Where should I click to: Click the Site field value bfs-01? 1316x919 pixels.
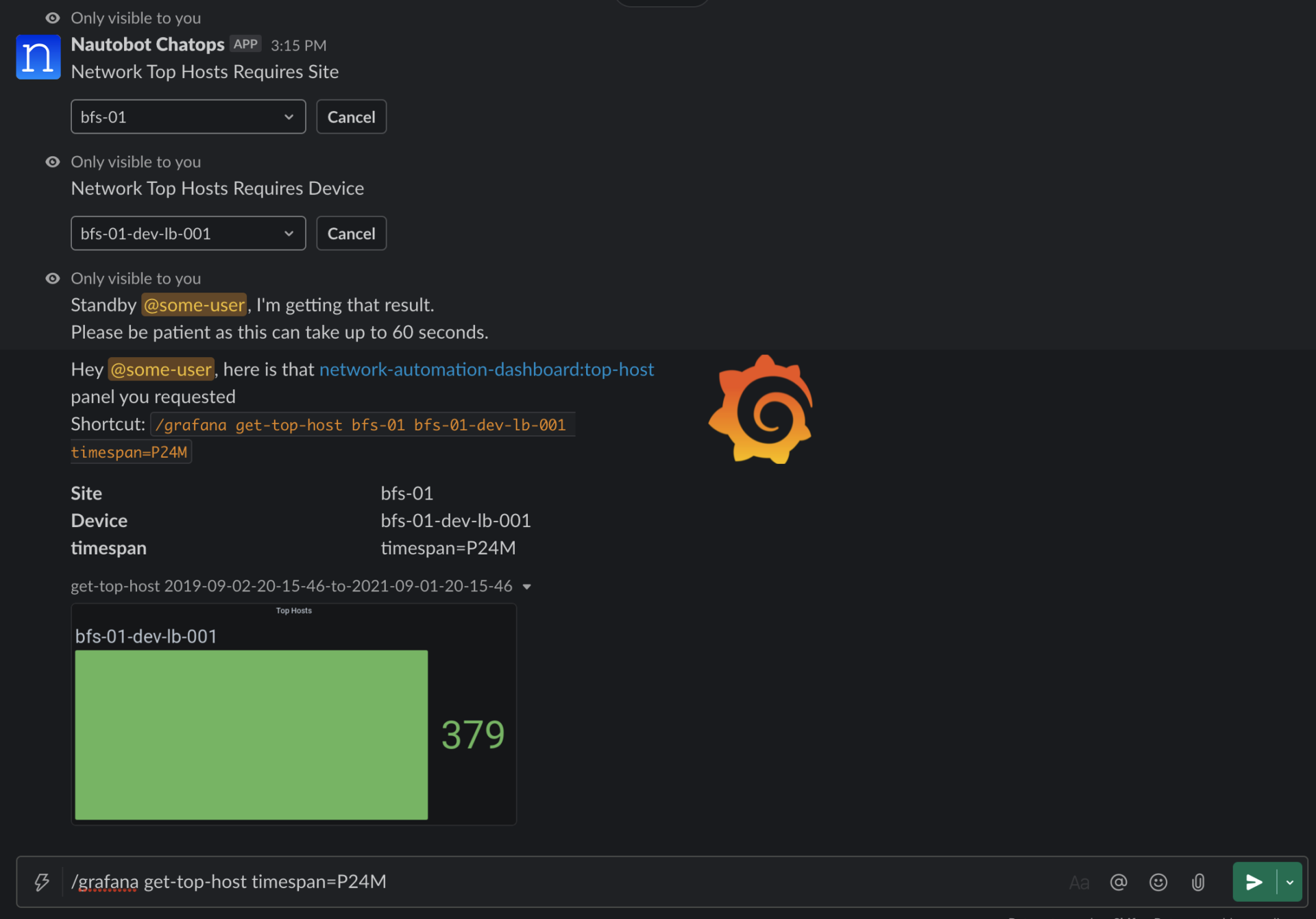click(x=407, y=493)
